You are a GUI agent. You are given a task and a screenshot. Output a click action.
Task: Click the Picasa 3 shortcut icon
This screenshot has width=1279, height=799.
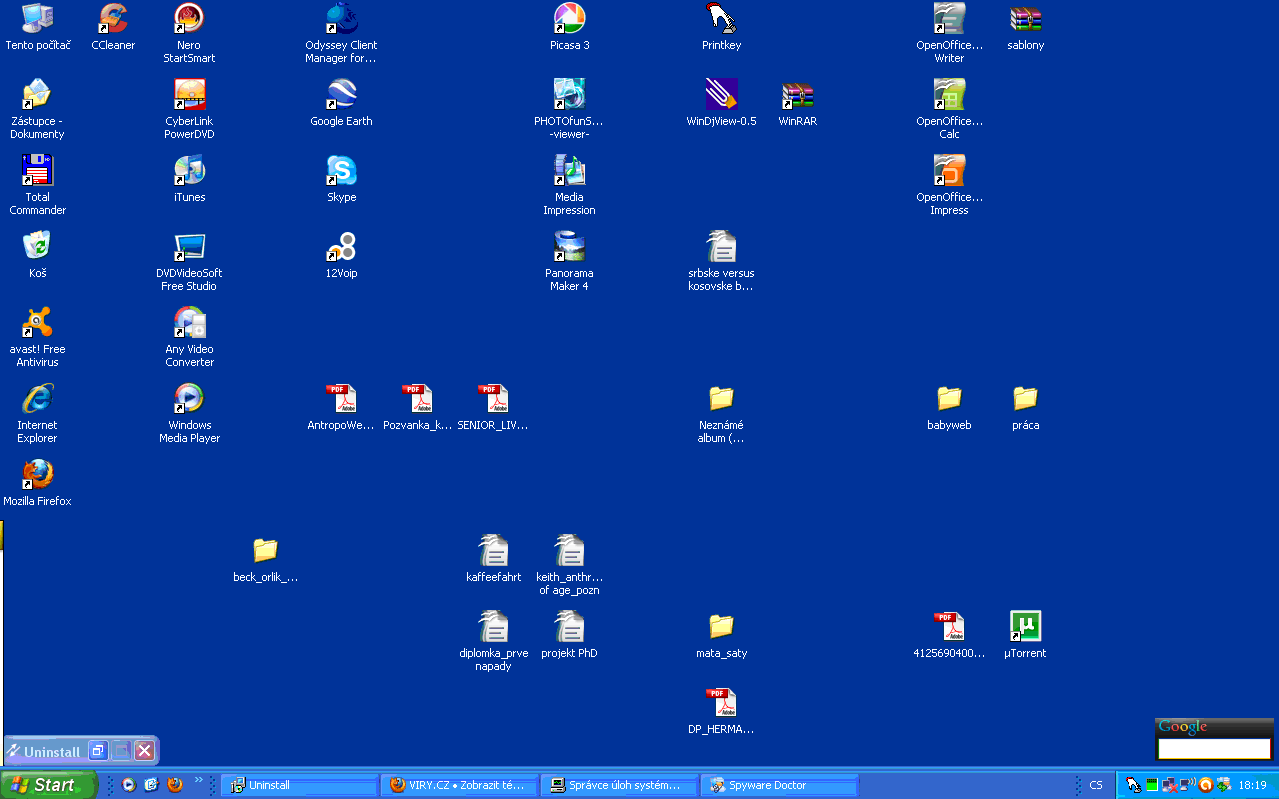point(569,19)
